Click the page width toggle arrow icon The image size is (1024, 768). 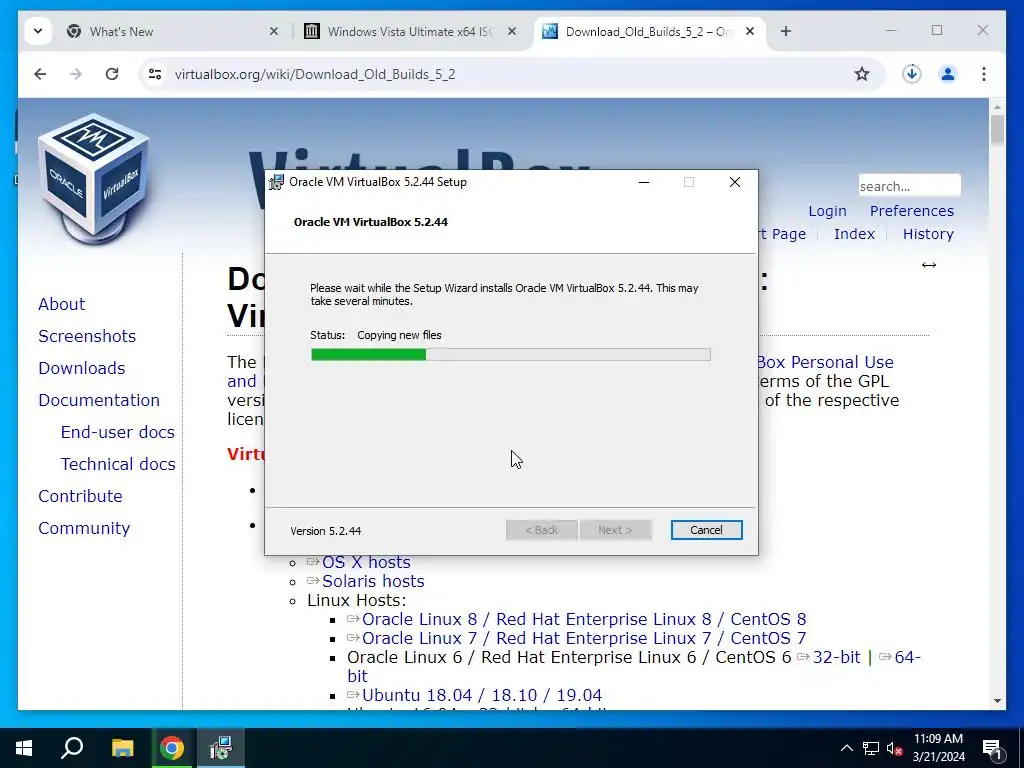[x=929, y=264]
